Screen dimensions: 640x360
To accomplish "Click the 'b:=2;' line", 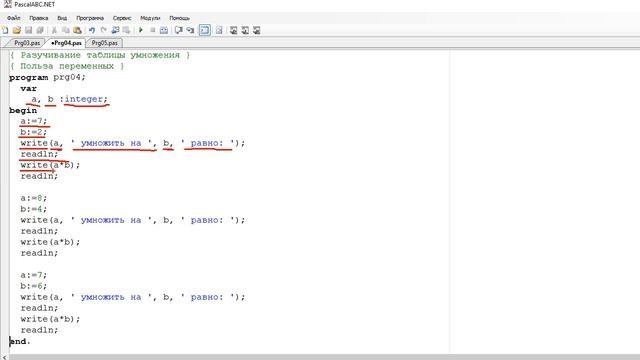I will (34, 132).
